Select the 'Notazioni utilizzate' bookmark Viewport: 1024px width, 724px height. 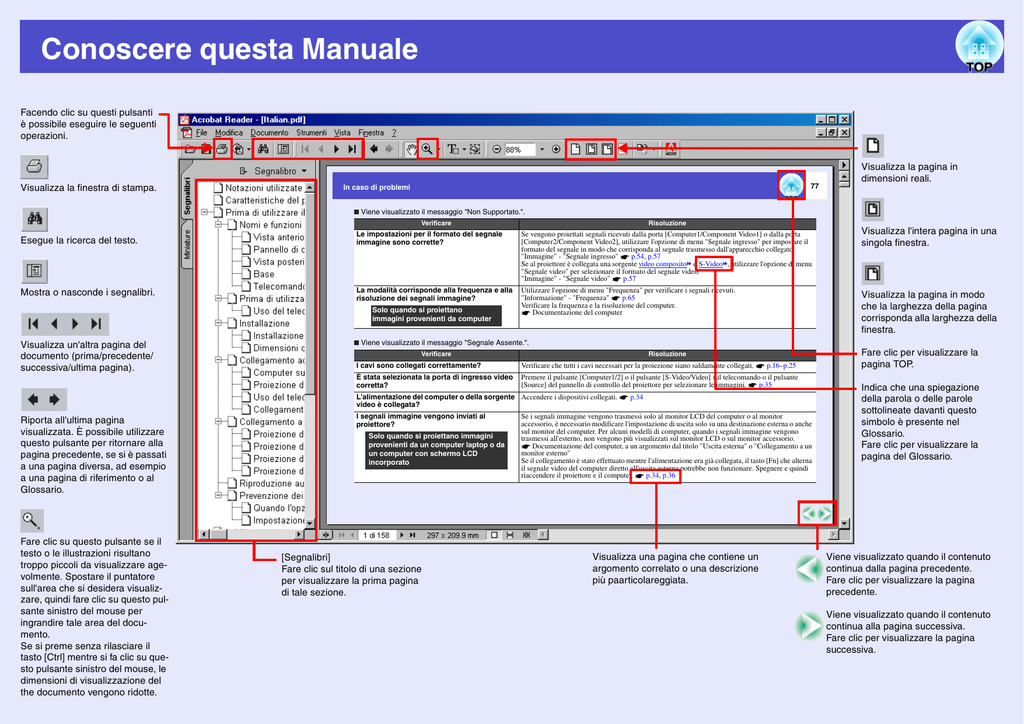263,187
